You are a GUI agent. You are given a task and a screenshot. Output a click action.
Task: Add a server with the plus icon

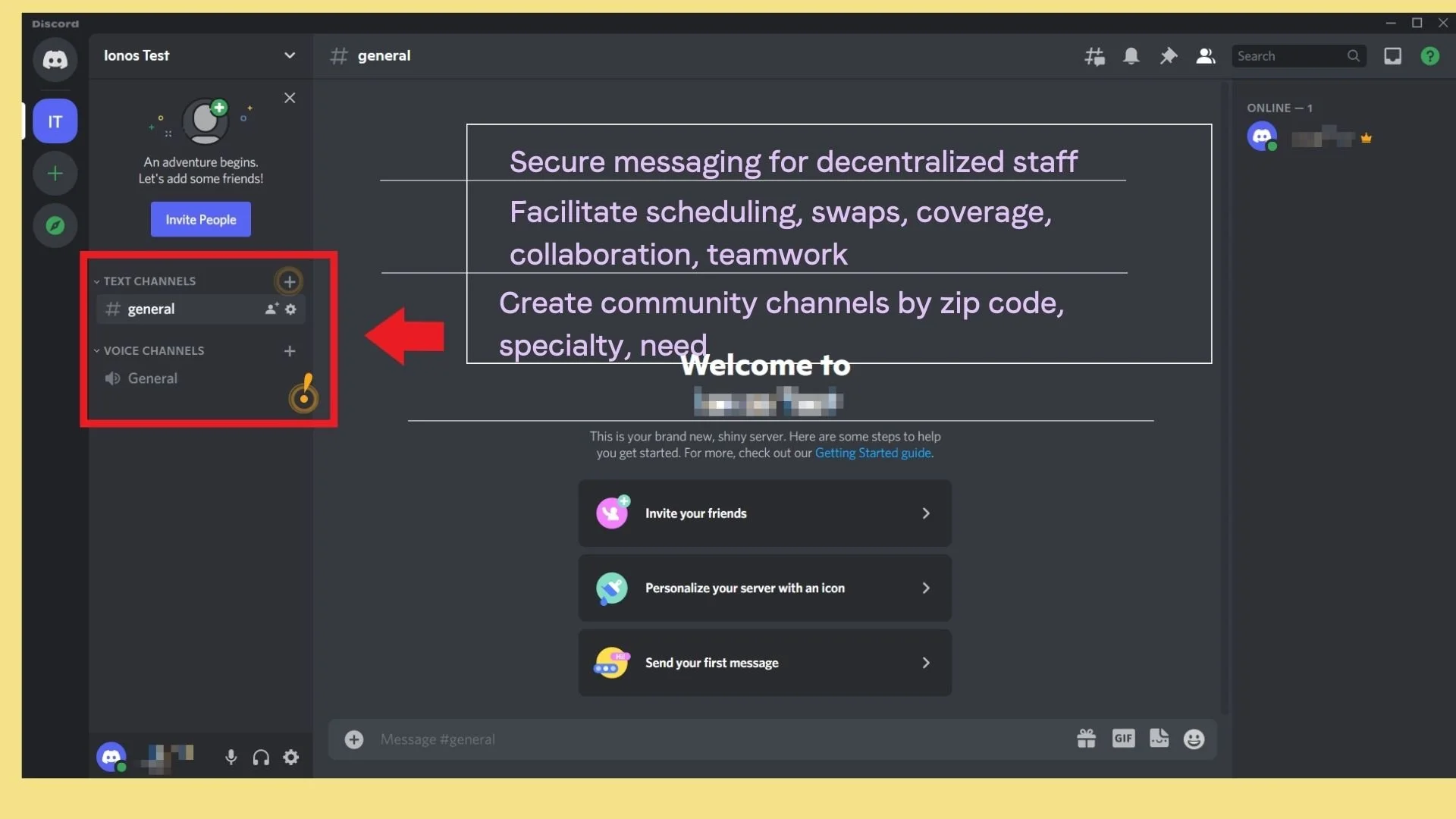(x=55, y=174)
